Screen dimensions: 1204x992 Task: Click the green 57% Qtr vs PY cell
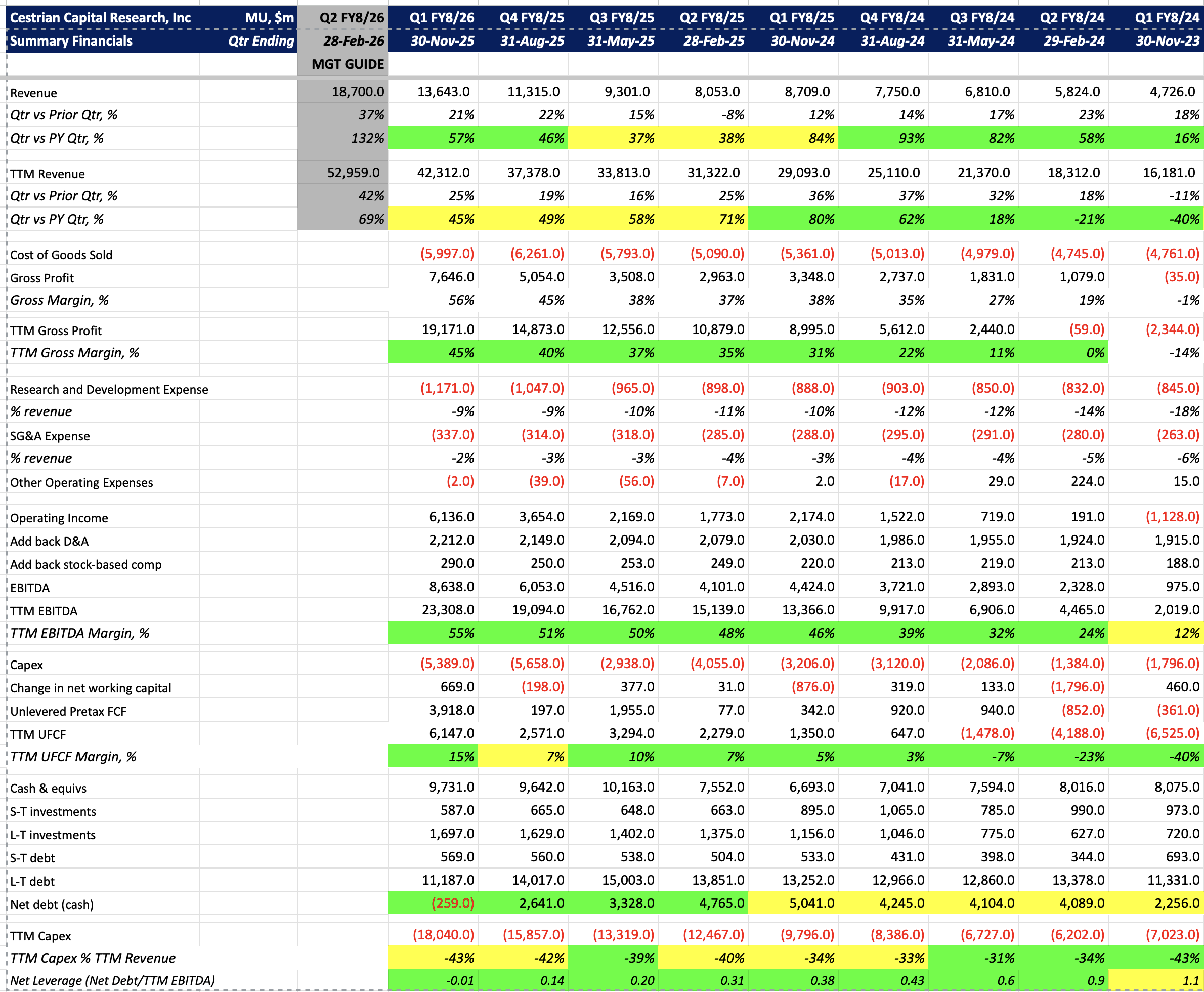(x=460, y=138)
